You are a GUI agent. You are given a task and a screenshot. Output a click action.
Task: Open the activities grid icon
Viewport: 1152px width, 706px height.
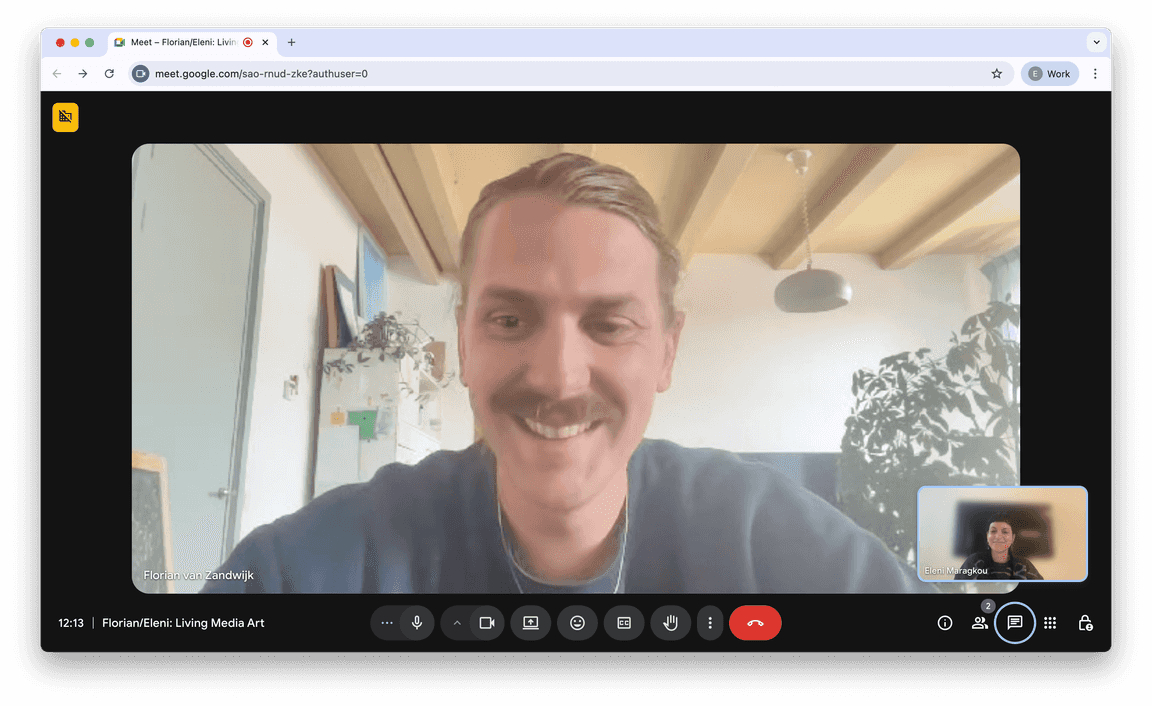pyautogui.click(x=1050, y=623)
